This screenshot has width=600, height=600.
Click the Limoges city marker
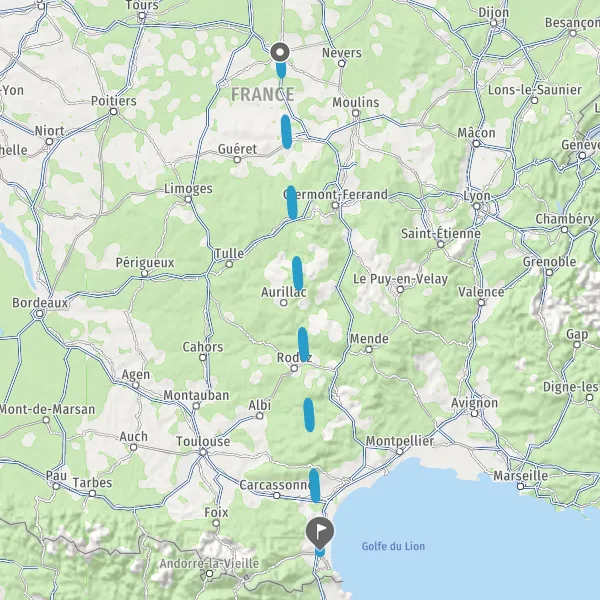point(188,199)
